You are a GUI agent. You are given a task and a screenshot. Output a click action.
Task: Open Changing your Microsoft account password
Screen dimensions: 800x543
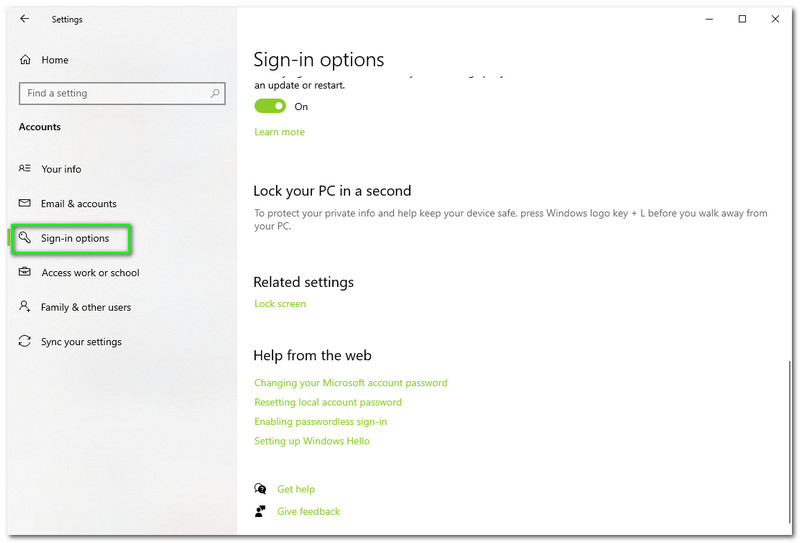[x=350, y=383]
